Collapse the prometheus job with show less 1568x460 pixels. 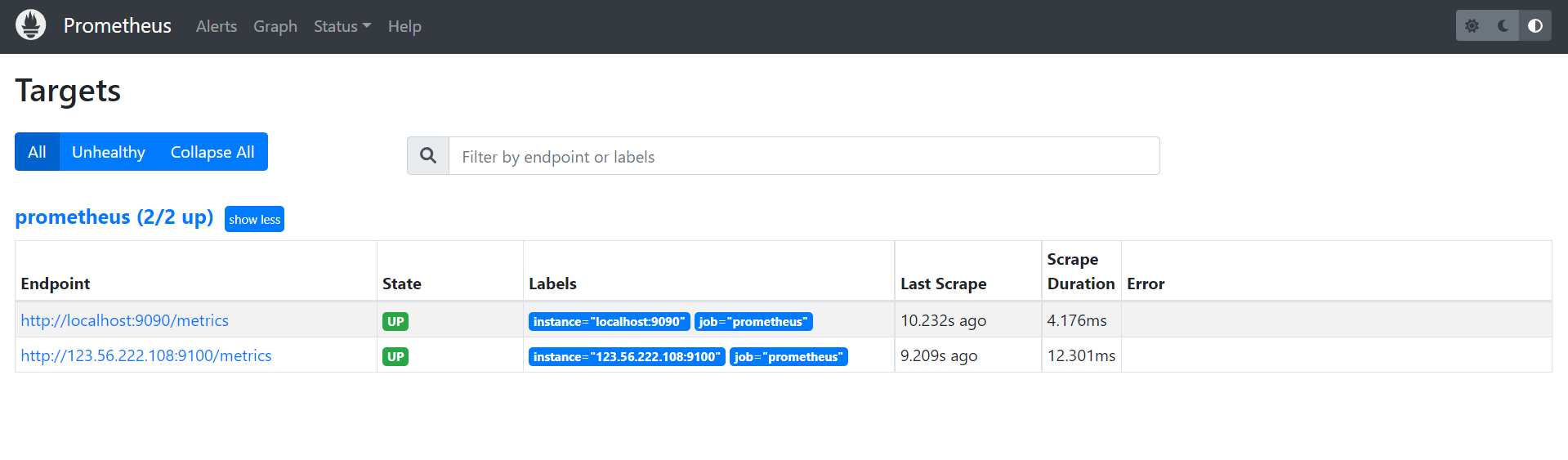click(254, 219)
